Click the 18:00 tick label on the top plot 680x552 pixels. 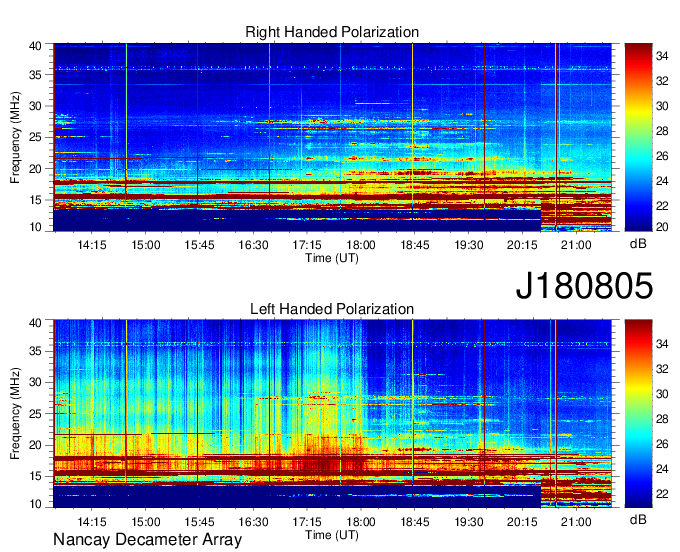[361, 245]
